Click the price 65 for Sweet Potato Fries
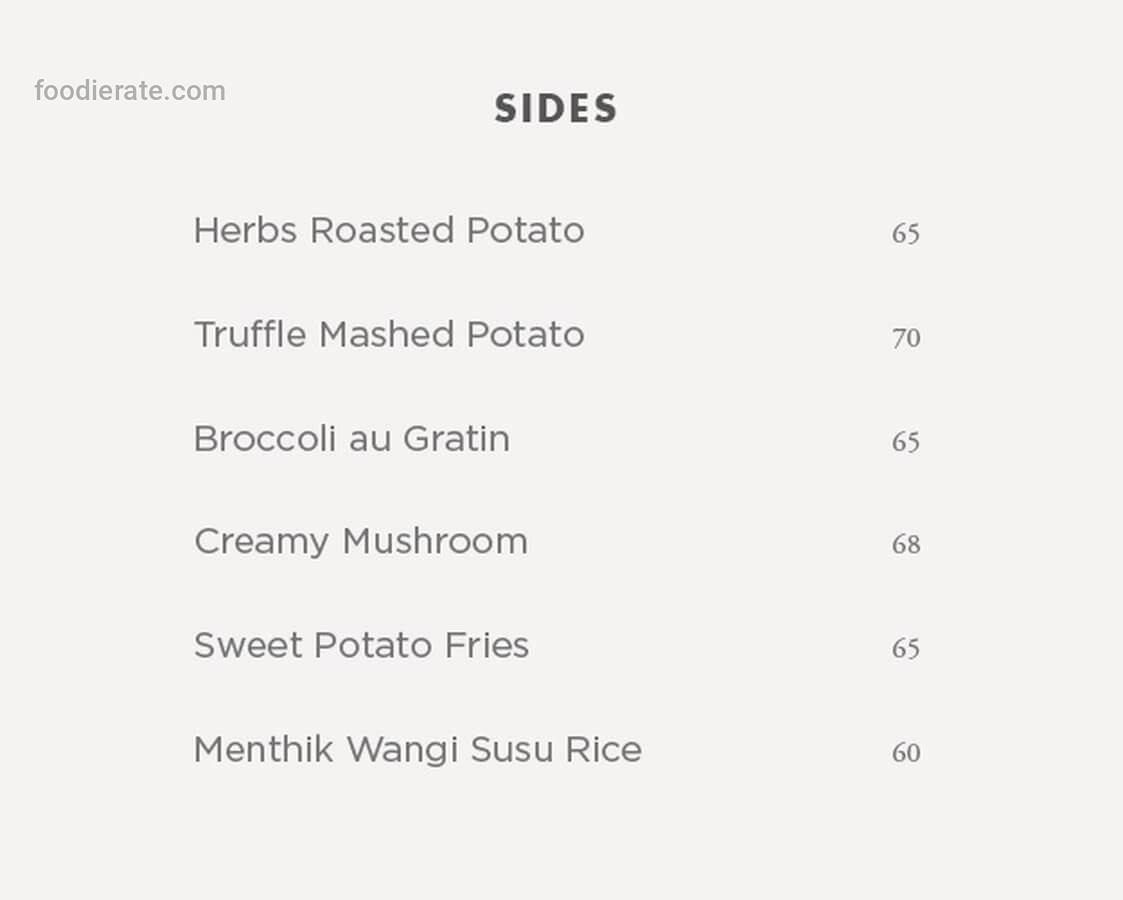Viewport: 1123px width, 900px height. click(x=906, y=649)
